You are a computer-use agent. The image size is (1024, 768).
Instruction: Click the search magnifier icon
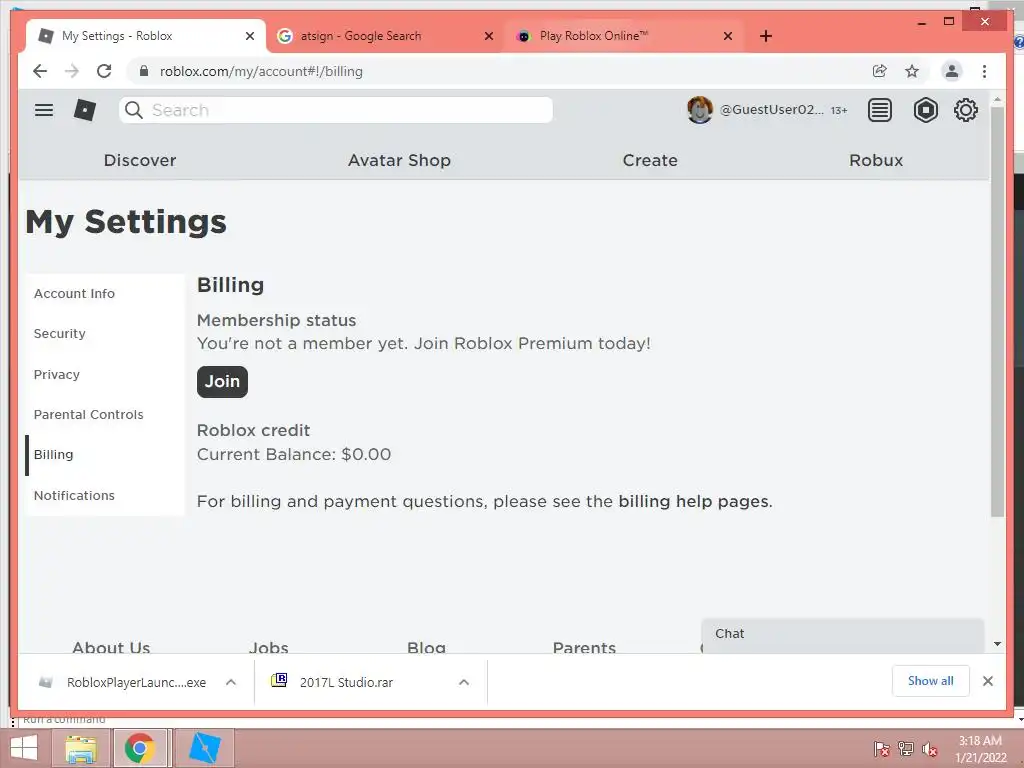[x=134, y=110]
